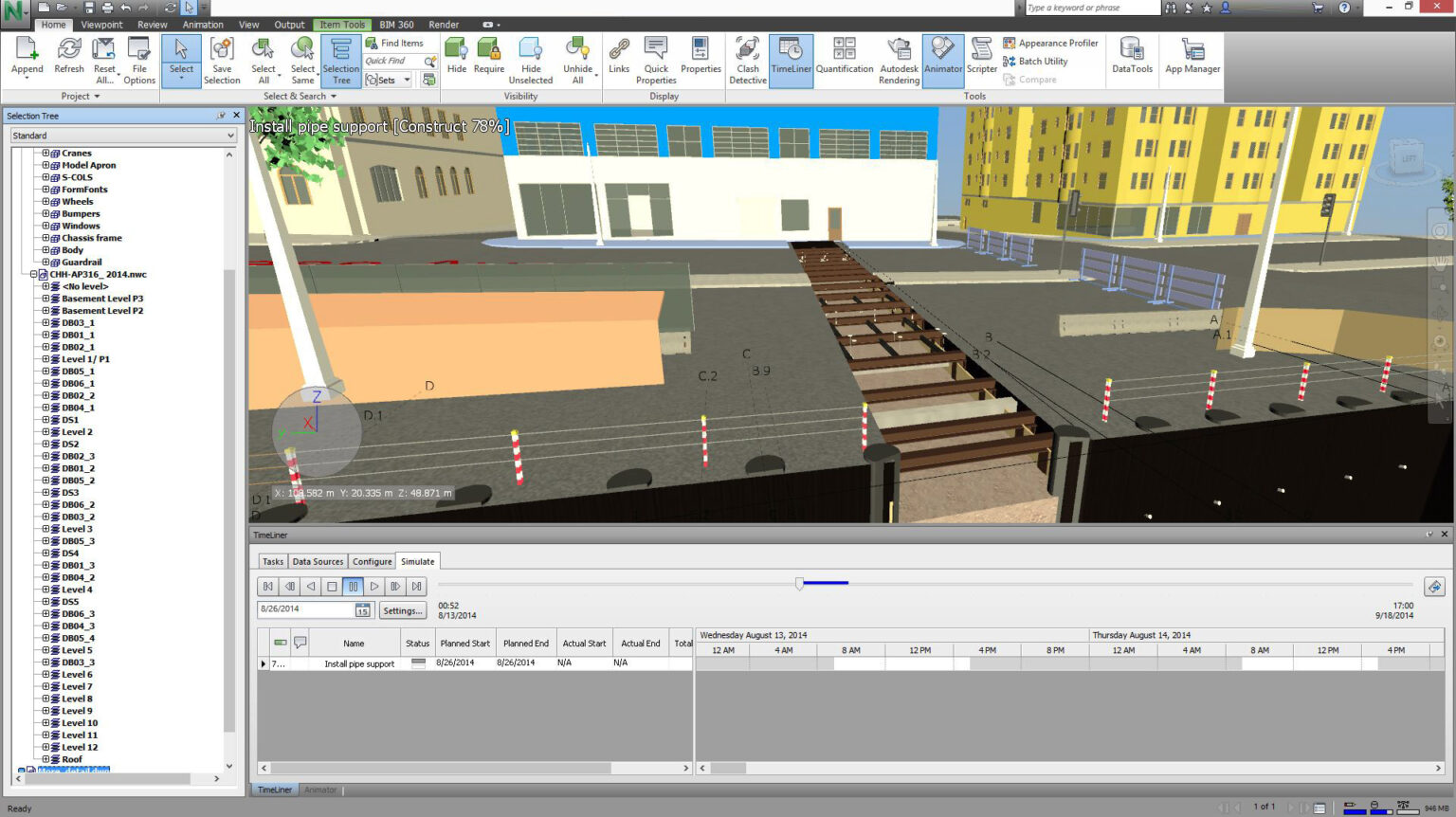
Task: Pause the TimeLiner simulation playback
Action: pos(353,586)
